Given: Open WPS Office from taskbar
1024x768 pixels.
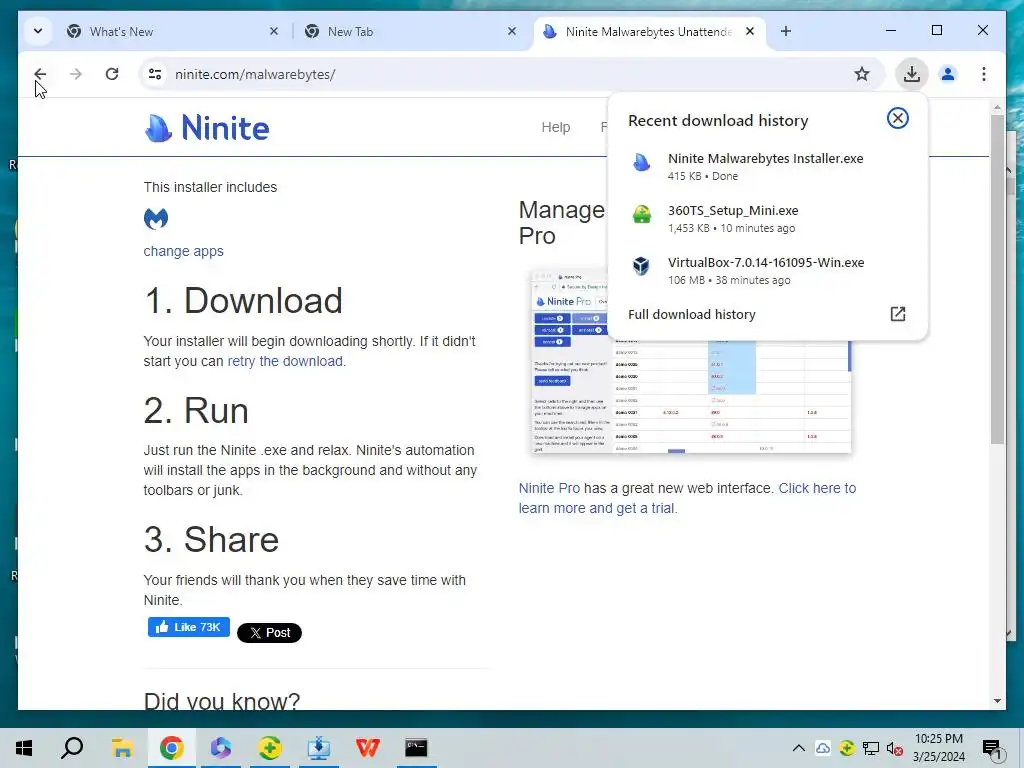Looking at the screenshot, I should click(x=368, y=748).
